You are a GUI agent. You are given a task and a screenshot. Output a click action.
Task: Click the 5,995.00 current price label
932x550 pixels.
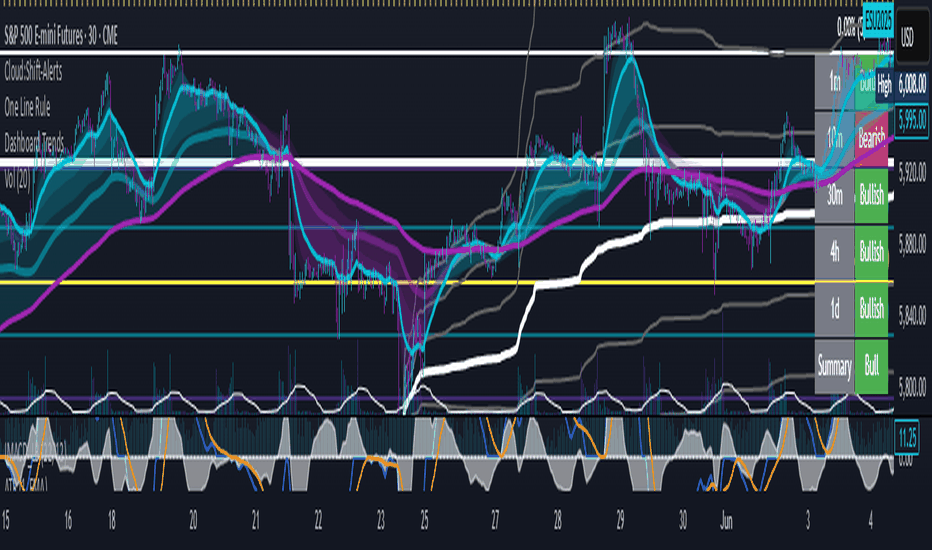tap(912, 121)
